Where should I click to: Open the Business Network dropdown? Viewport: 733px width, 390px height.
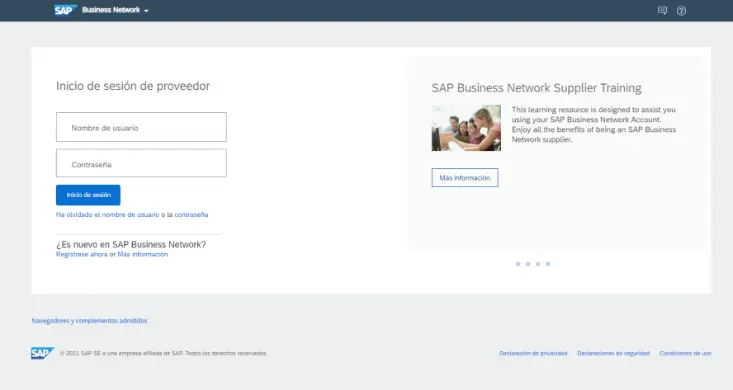click(115, 10)
